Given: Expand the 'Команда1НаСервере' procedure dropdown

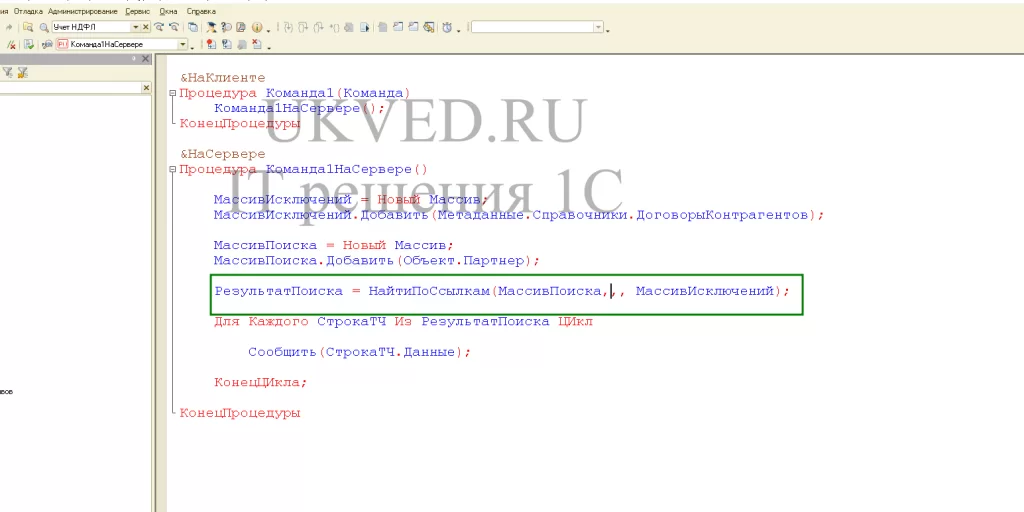Looking at the screenshot, I should (x=183, y=45).
